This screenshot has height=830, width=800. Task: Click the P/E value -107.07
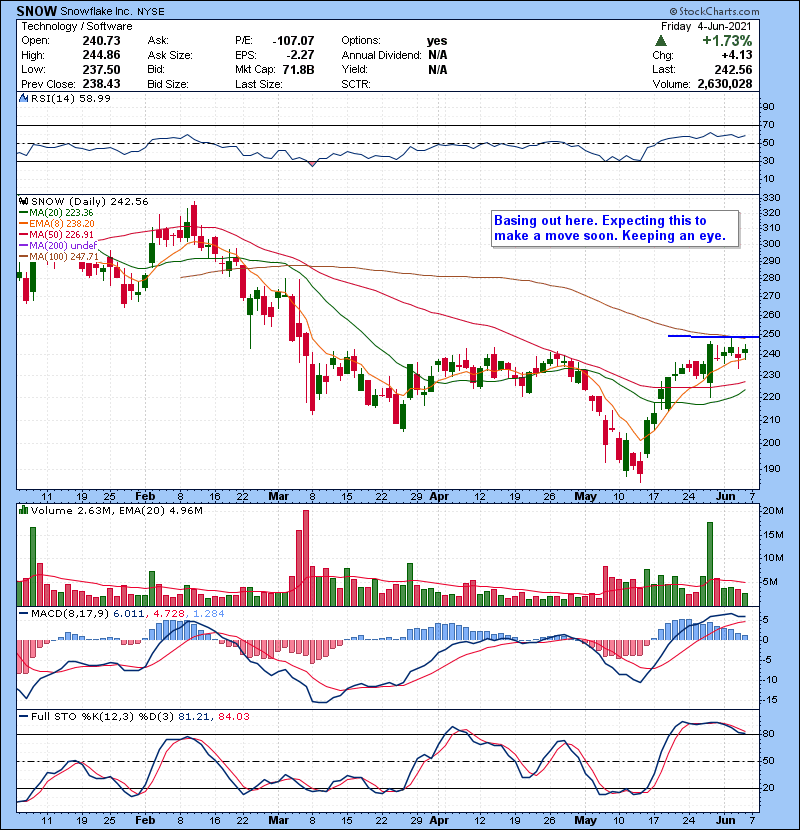tap(293, 41)
